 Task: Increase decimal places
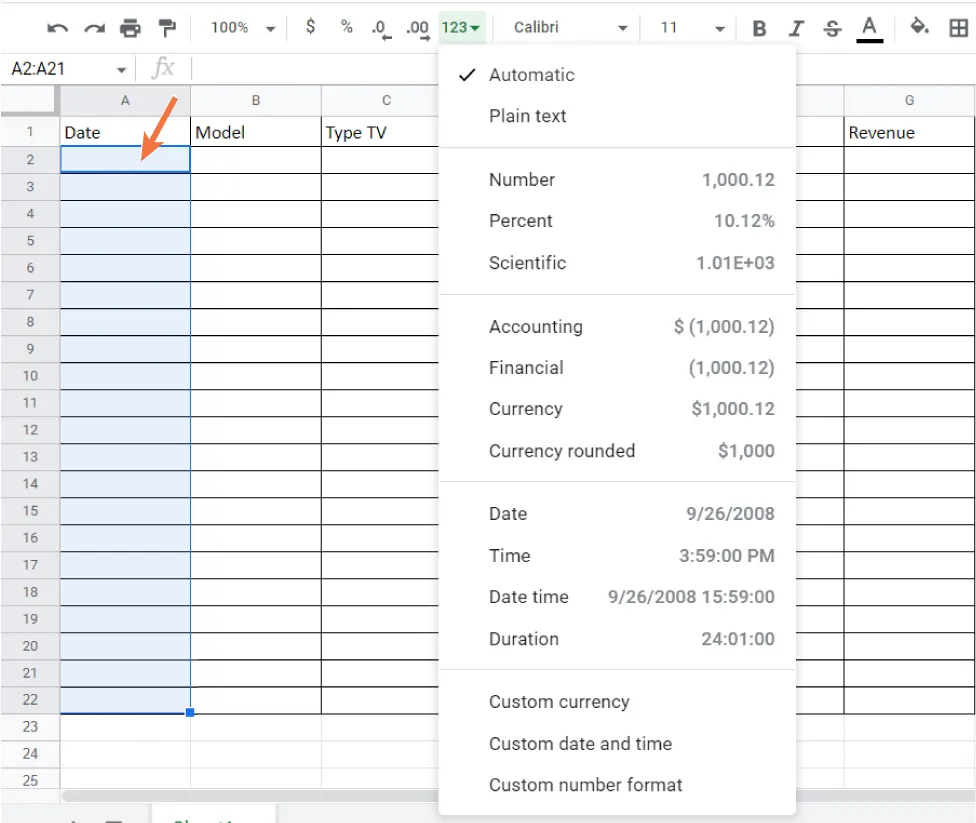pyautogui.click(x=417, y=28)
